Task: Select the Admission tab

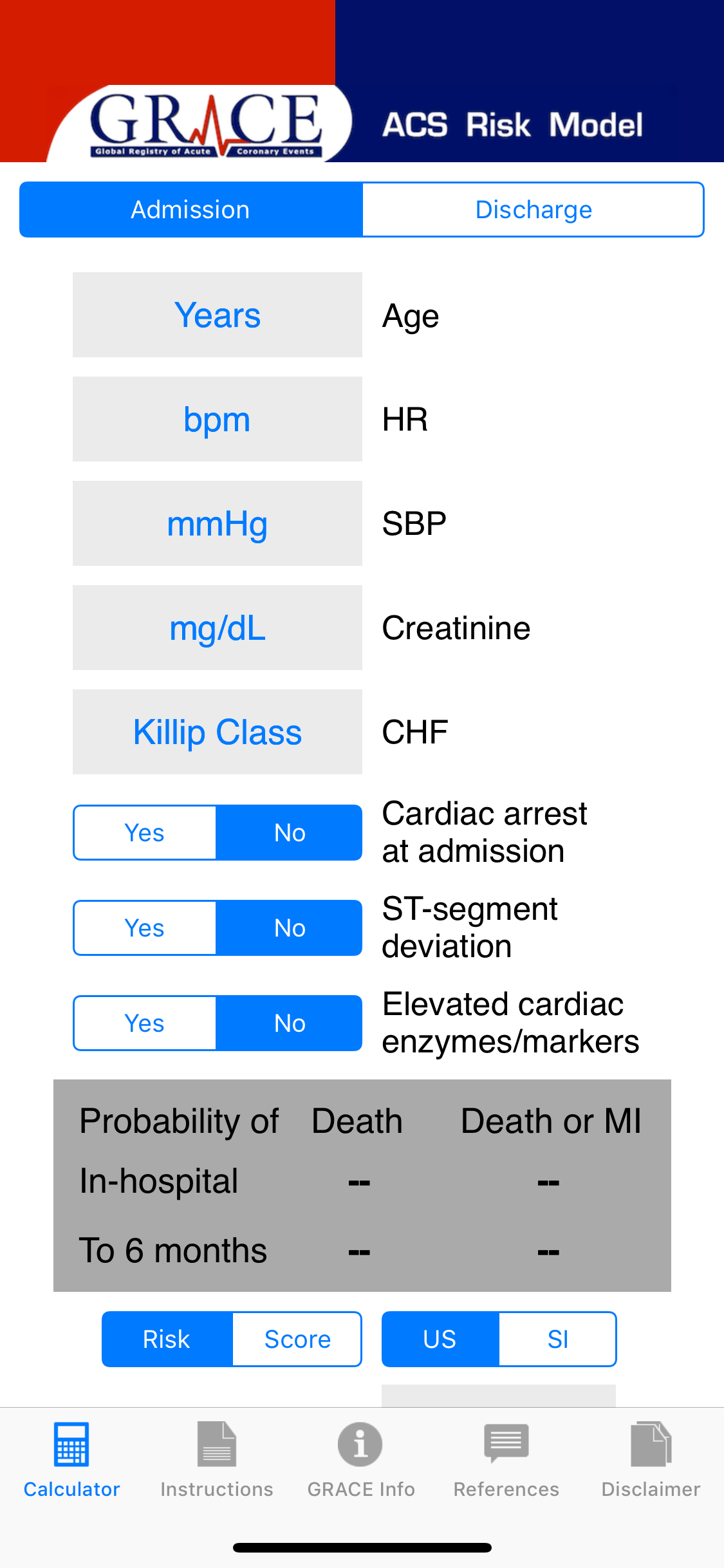Action: 191,210
